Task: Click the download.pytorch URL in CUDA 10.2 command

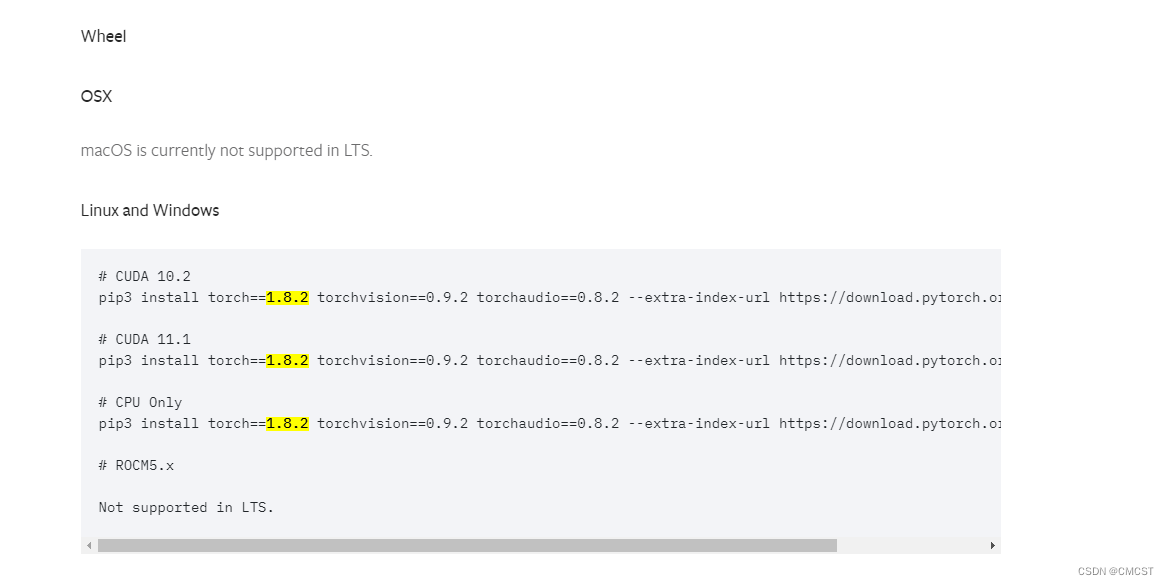Action: (889, 297)
